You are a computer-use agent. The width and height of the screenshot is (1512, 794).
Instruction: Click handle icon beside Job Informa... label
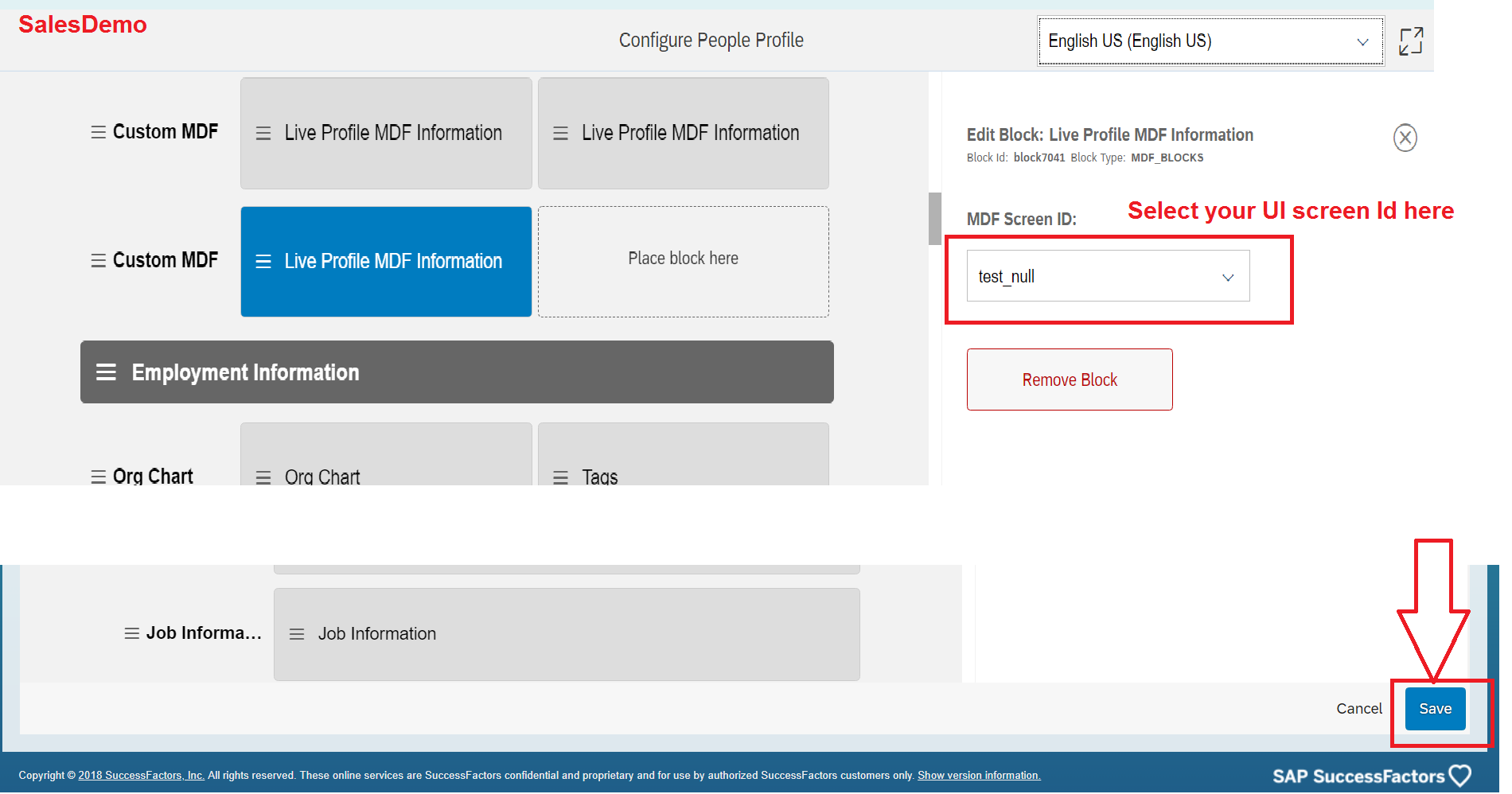click(132, 633)
